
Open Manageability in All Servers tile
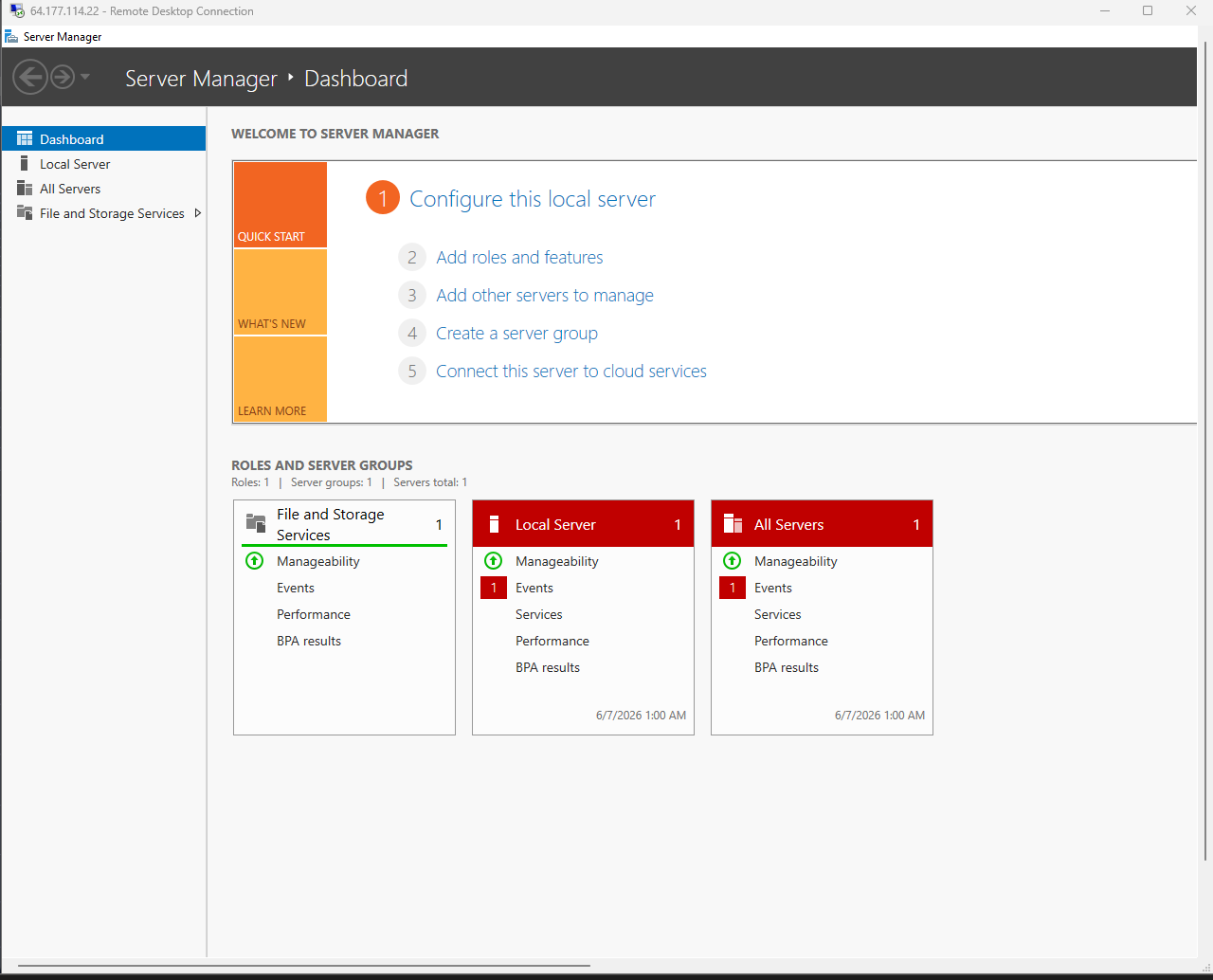click(796, 561)
